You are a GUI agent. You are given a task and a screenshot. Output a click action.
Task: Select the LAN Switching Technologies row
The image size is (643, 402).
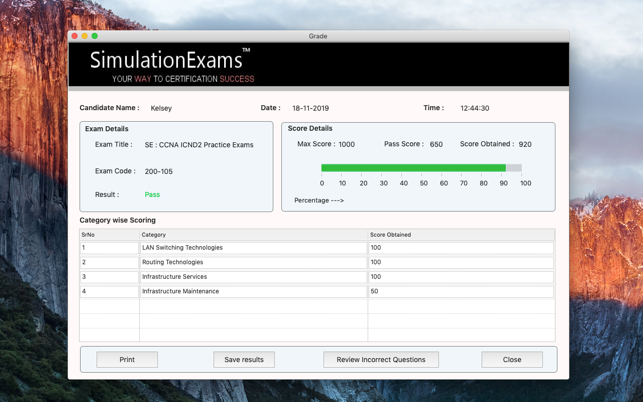[317, 248]
